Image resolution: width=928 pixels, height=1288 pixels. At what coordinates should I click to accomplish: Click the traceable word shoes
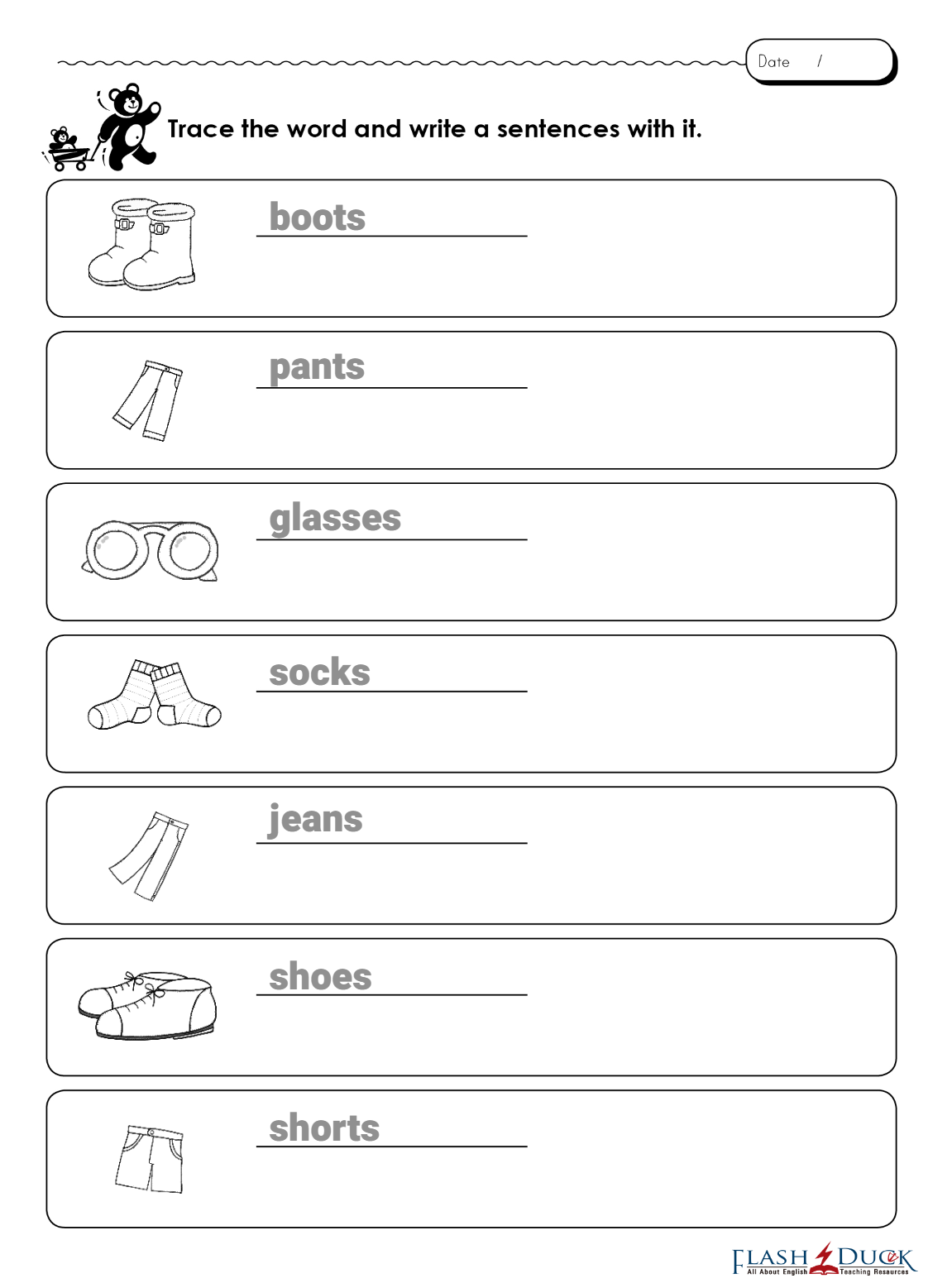tap(320, 977)
